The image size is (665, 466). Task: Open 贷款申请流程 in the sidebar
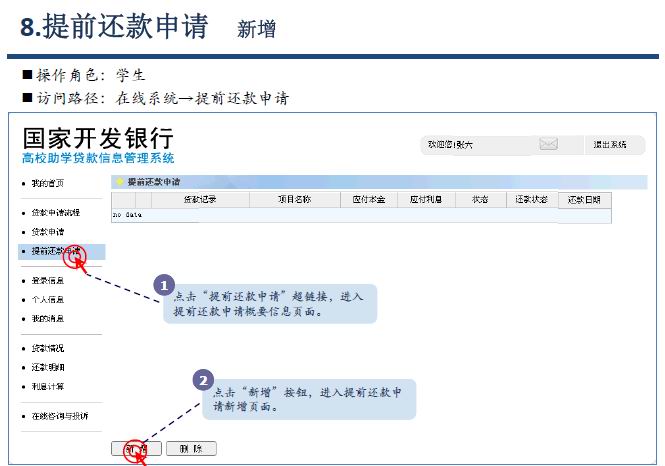pos(55,213)
